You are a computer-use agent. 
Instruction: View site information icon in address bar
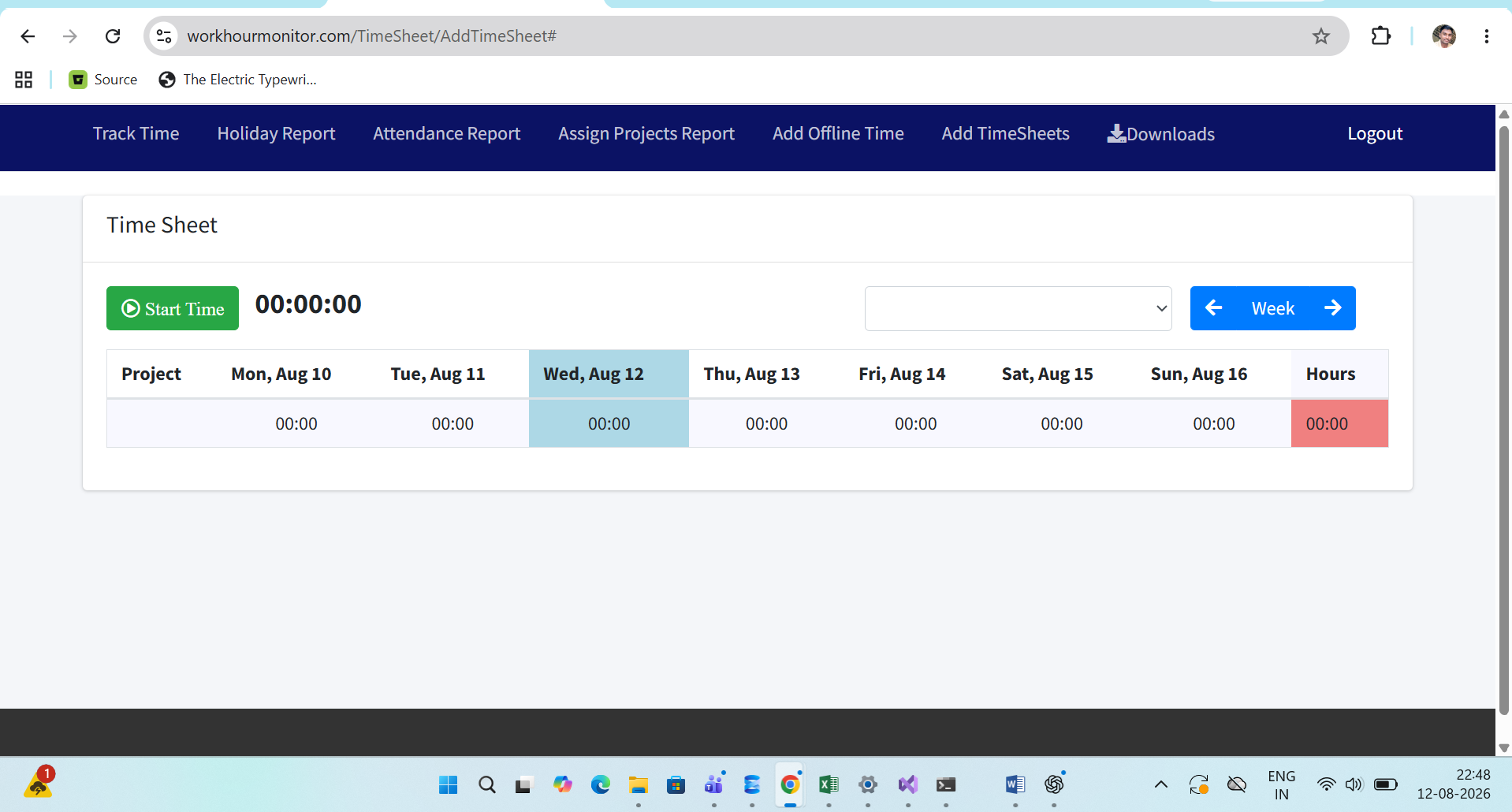pos(164,36)
